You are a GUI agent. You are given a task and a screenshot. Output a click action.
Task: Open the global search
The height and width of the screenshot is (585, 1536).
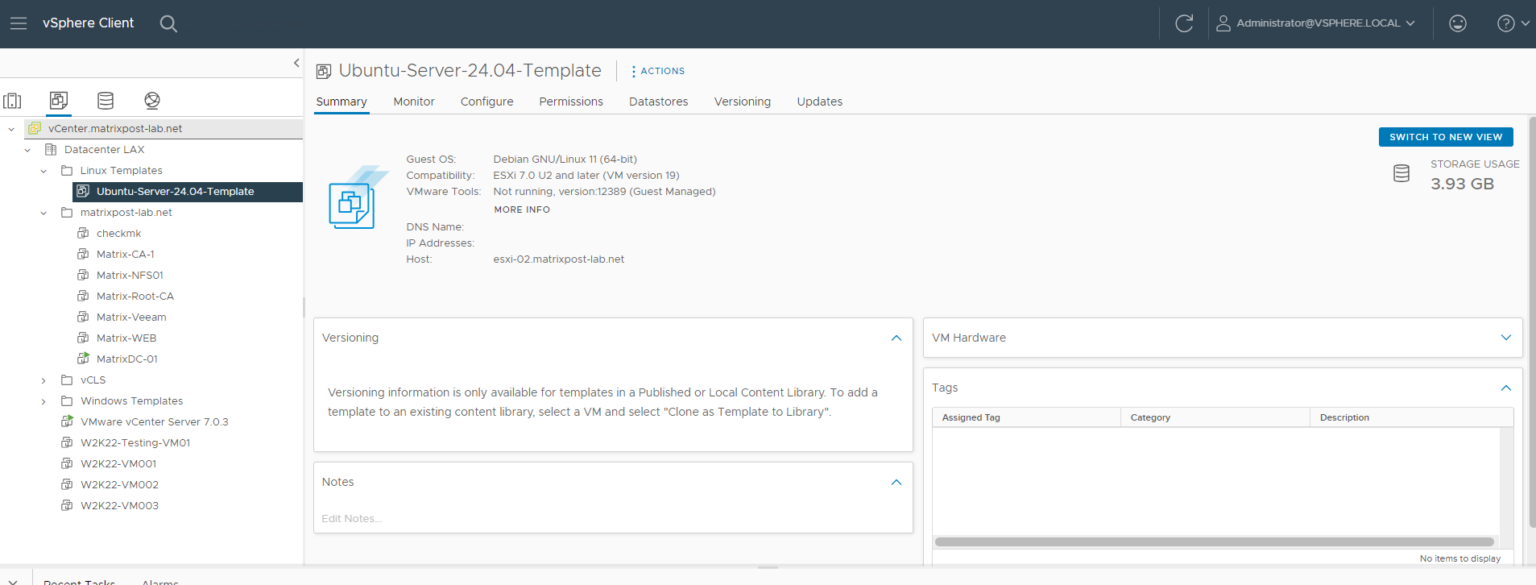(x=168, y=22)
